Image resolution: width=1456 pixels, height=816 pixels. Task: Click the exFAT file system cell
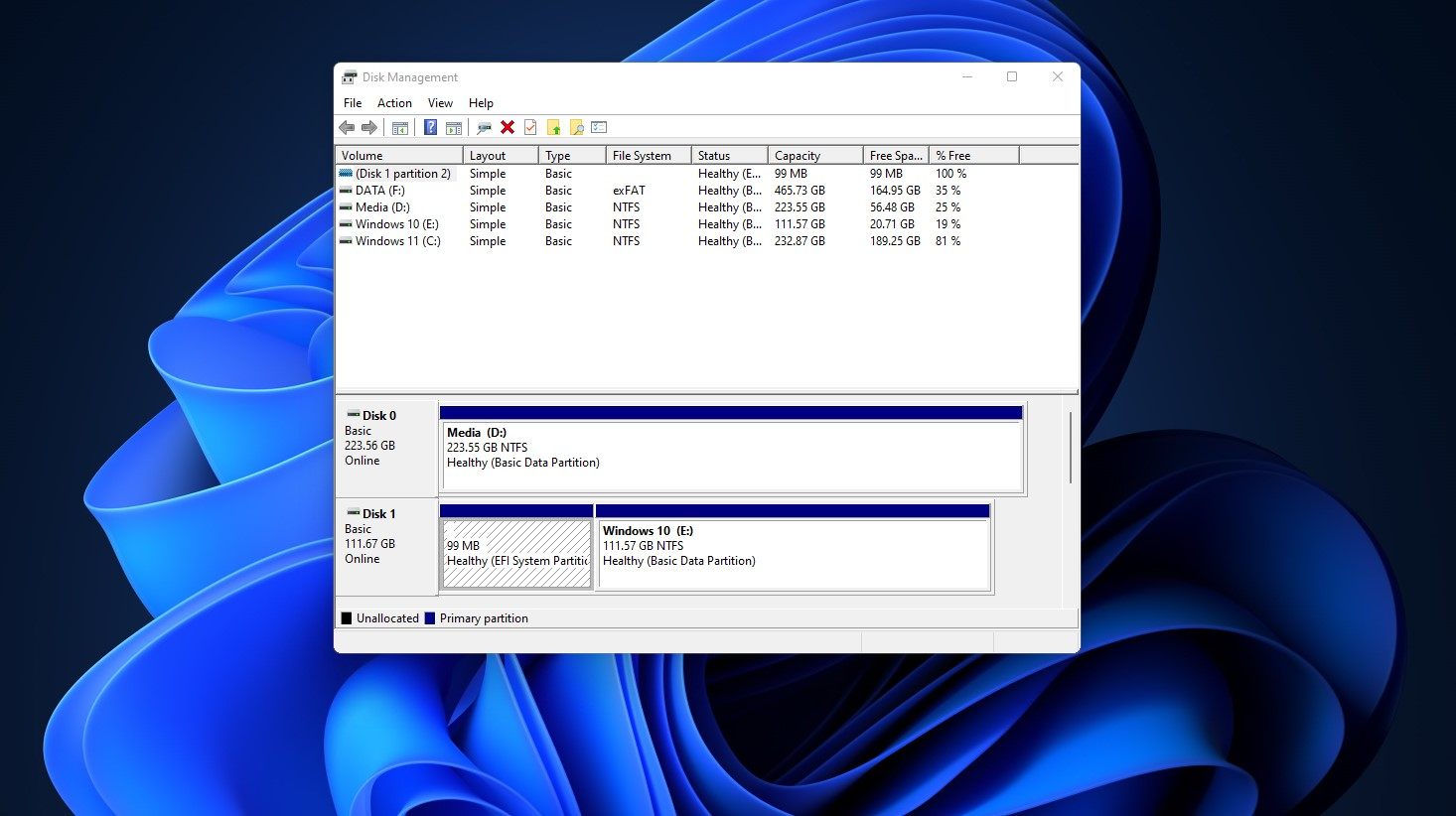[629, 190]
